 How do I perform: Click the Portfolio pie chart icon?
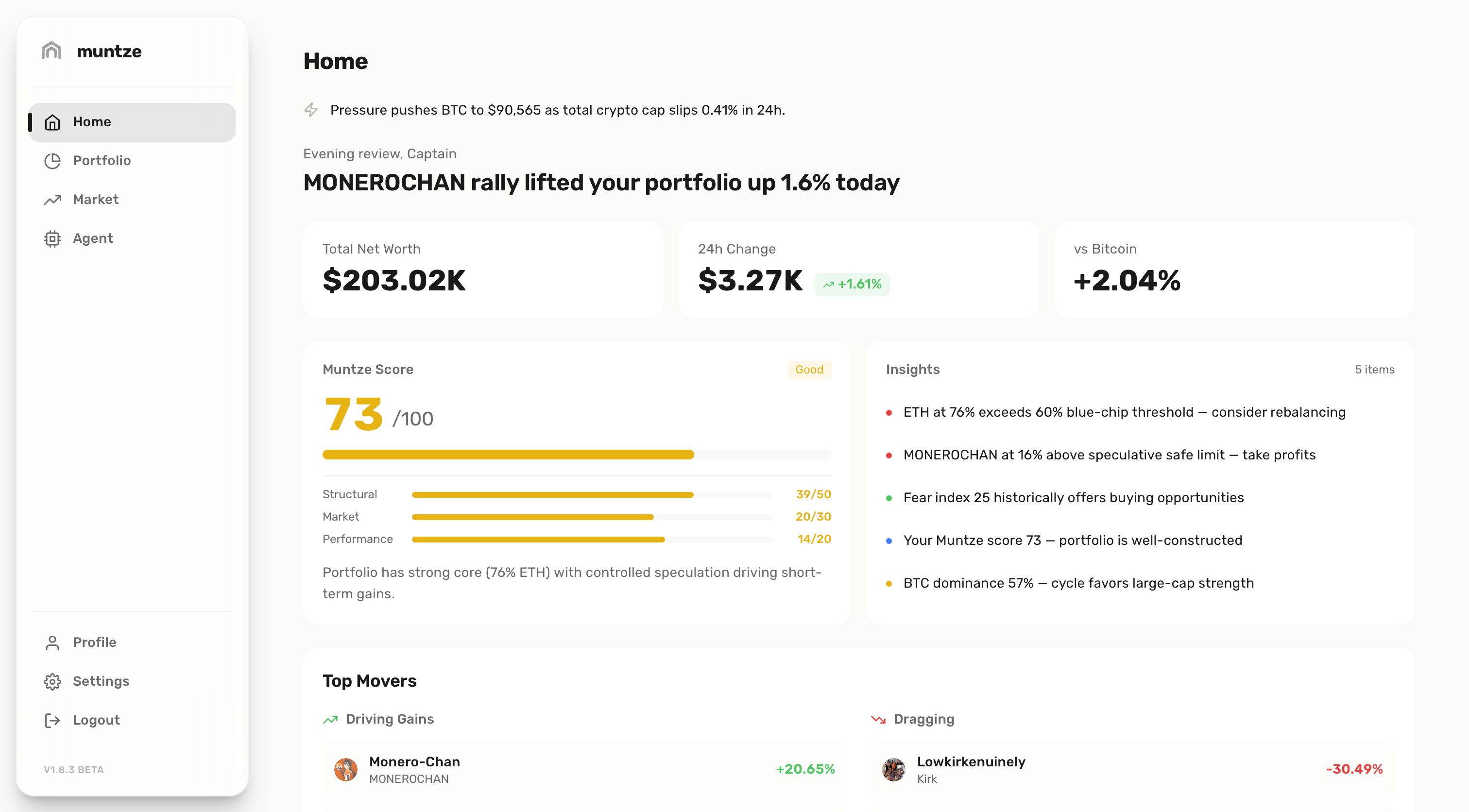pos(52,161)
